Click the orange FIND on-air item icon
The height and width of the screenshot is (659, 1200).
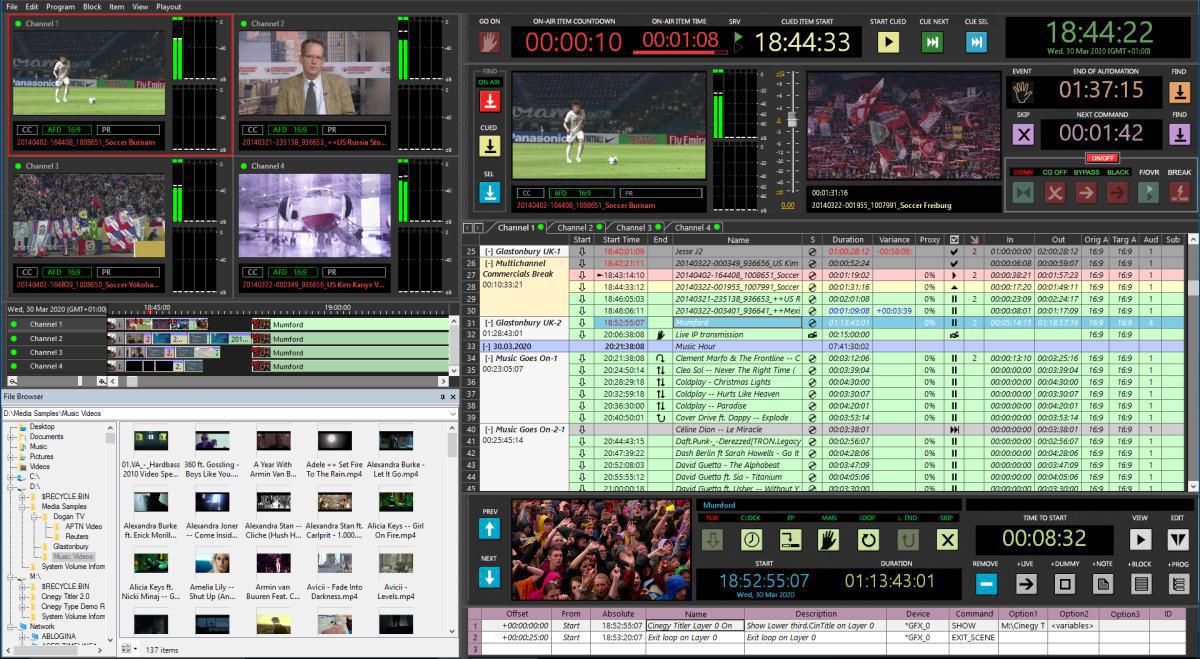pos(1180,92)
